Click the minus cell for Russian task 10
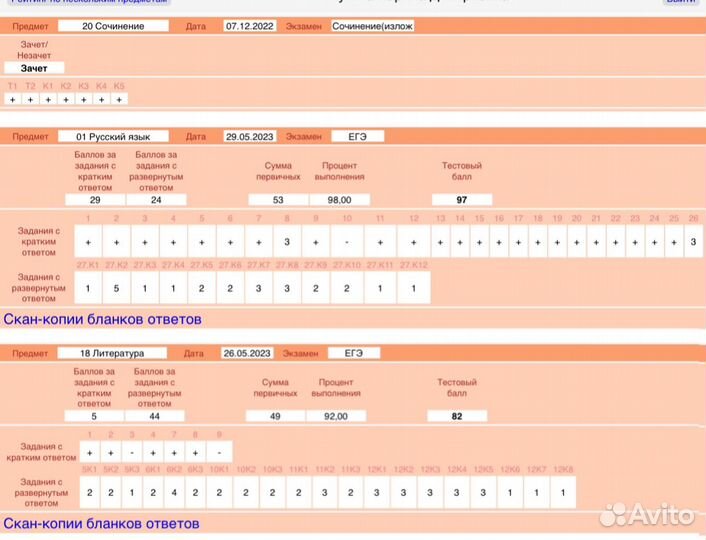This screenshot has height=540, width=706. pyautogui.click(x=347, y=242)
